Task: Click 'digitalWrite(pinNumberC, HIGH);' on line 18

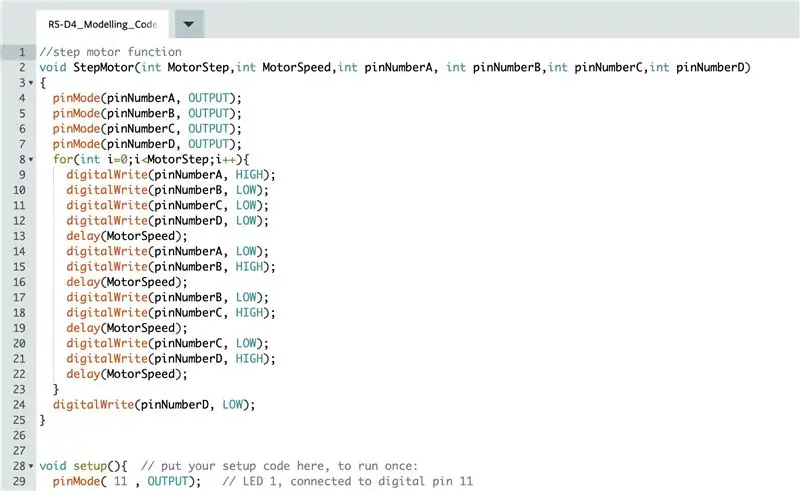Action: click(170, 312)
